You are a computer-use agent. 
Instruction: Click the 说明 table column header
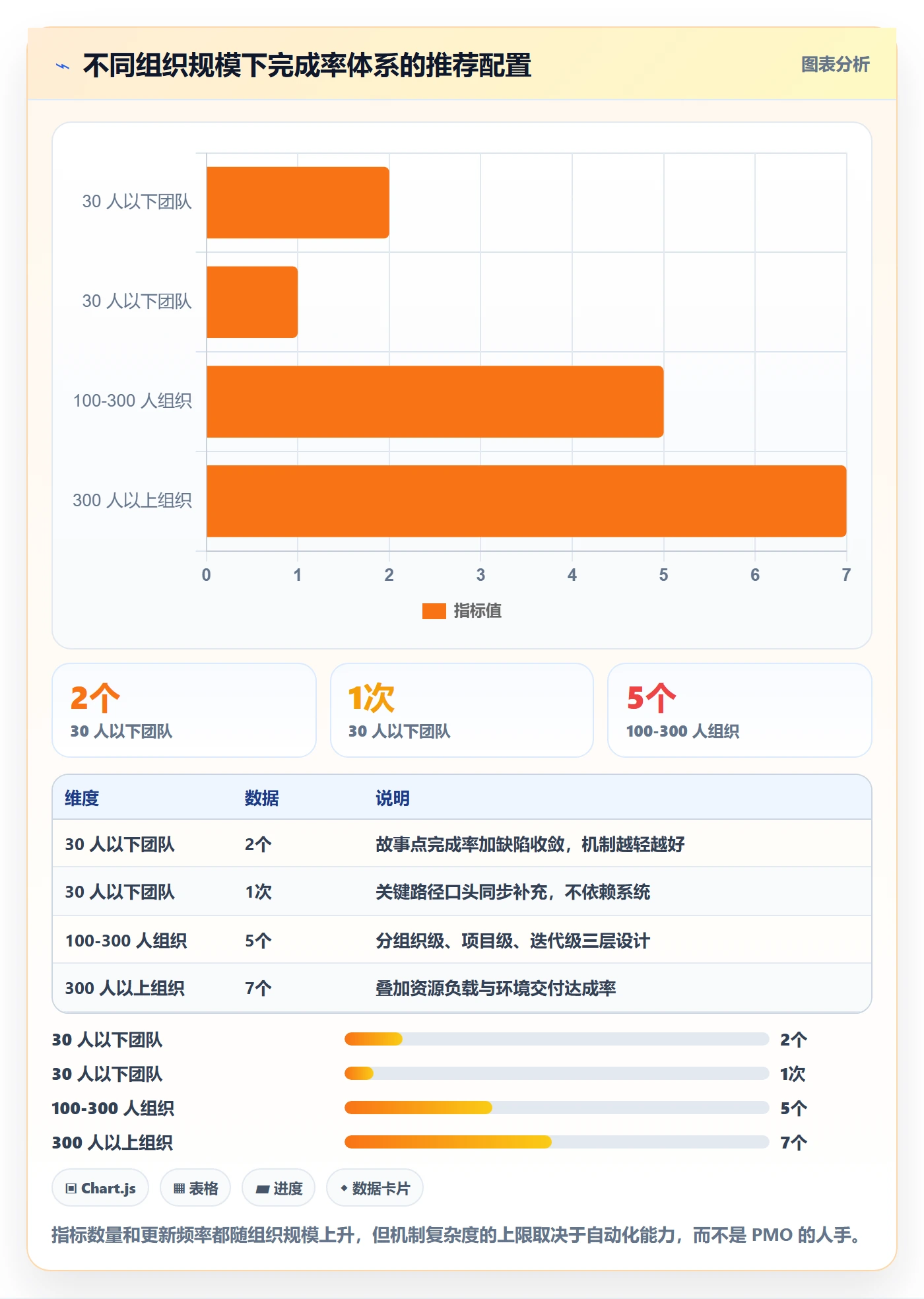[x=393, y=798]
